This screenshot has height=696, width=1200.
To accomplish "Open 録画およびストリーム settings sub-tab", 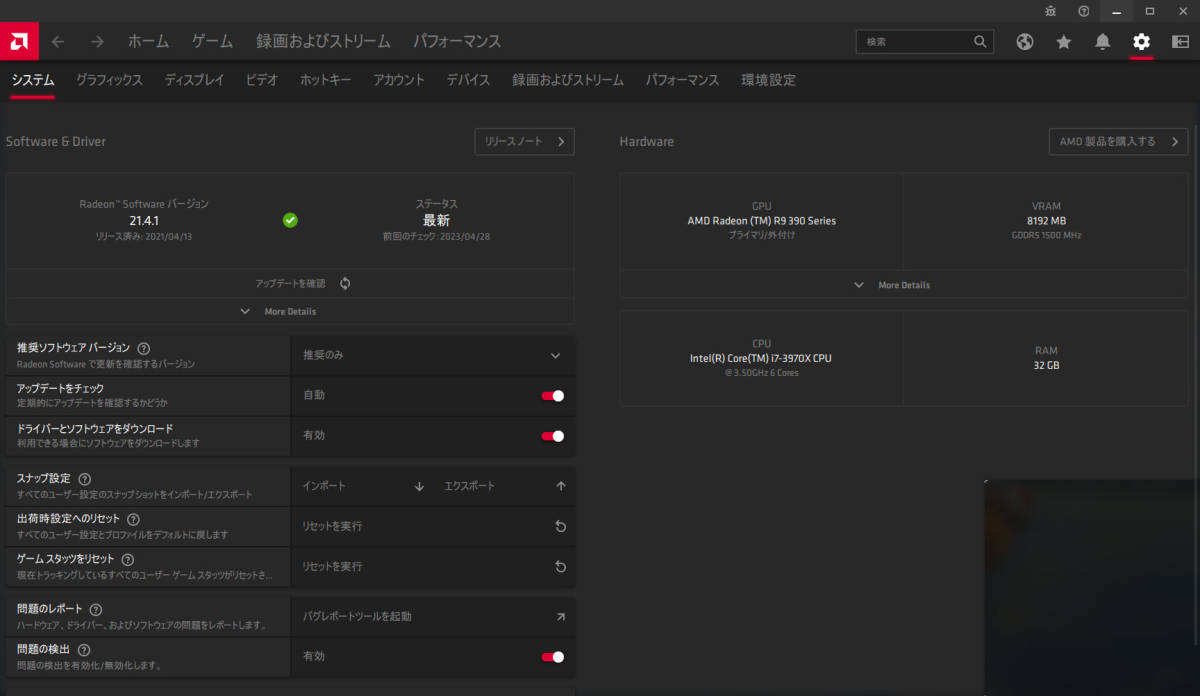I will pos(568,80).
